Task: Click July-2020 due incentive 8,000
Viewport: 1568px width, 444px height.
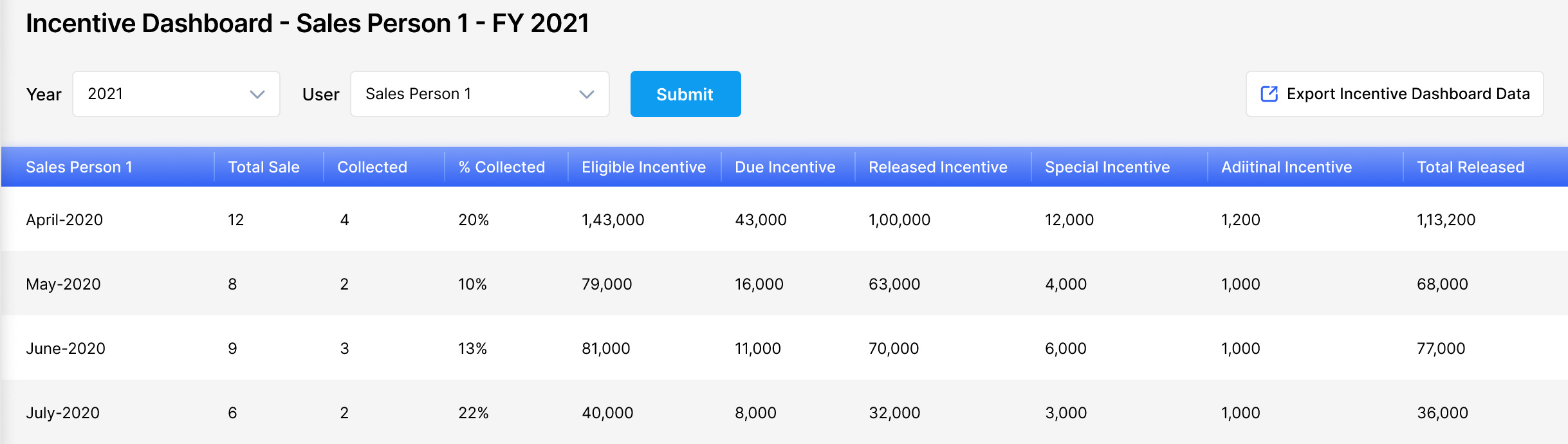Action: click(755, 413)
